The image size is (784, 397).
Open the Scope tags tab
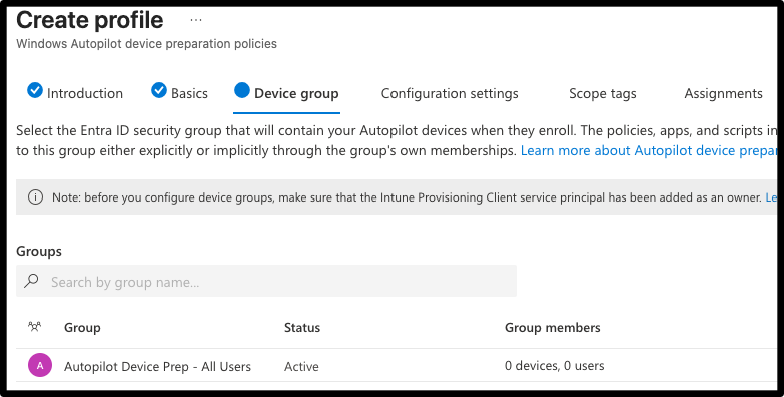(x=602, y=94)
